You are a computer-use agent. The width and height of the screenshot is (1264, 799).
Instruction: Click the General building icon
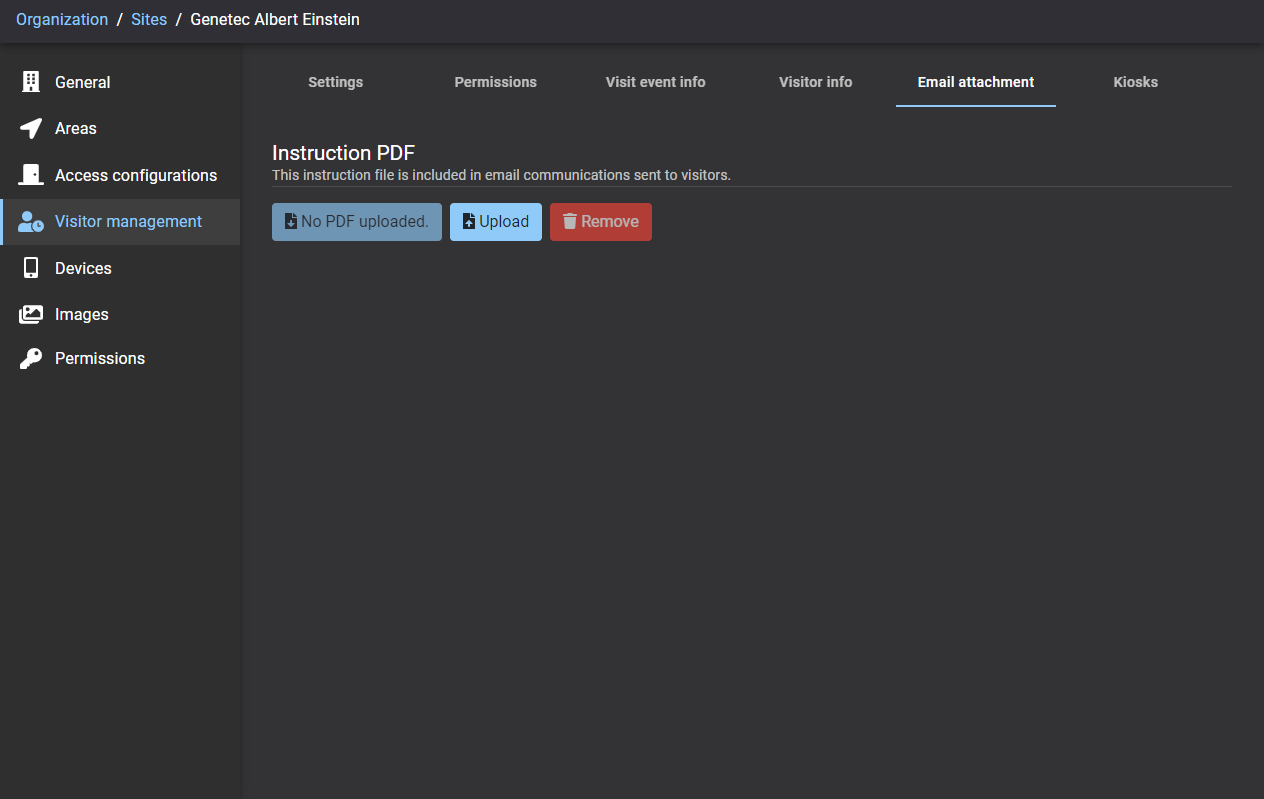click(x=31, y=82)
